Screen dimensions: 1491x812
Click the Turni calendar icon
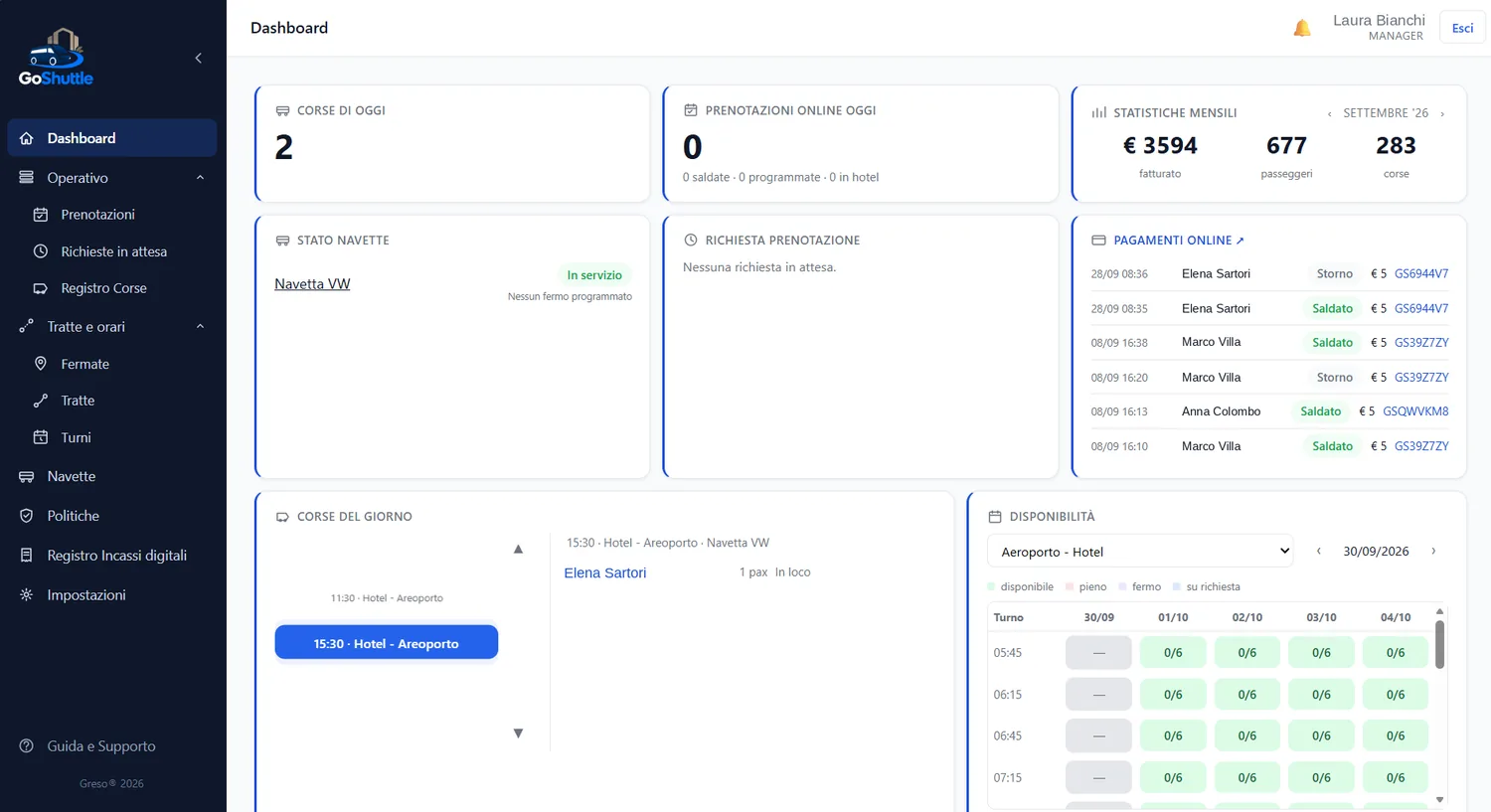click(41, 437)
